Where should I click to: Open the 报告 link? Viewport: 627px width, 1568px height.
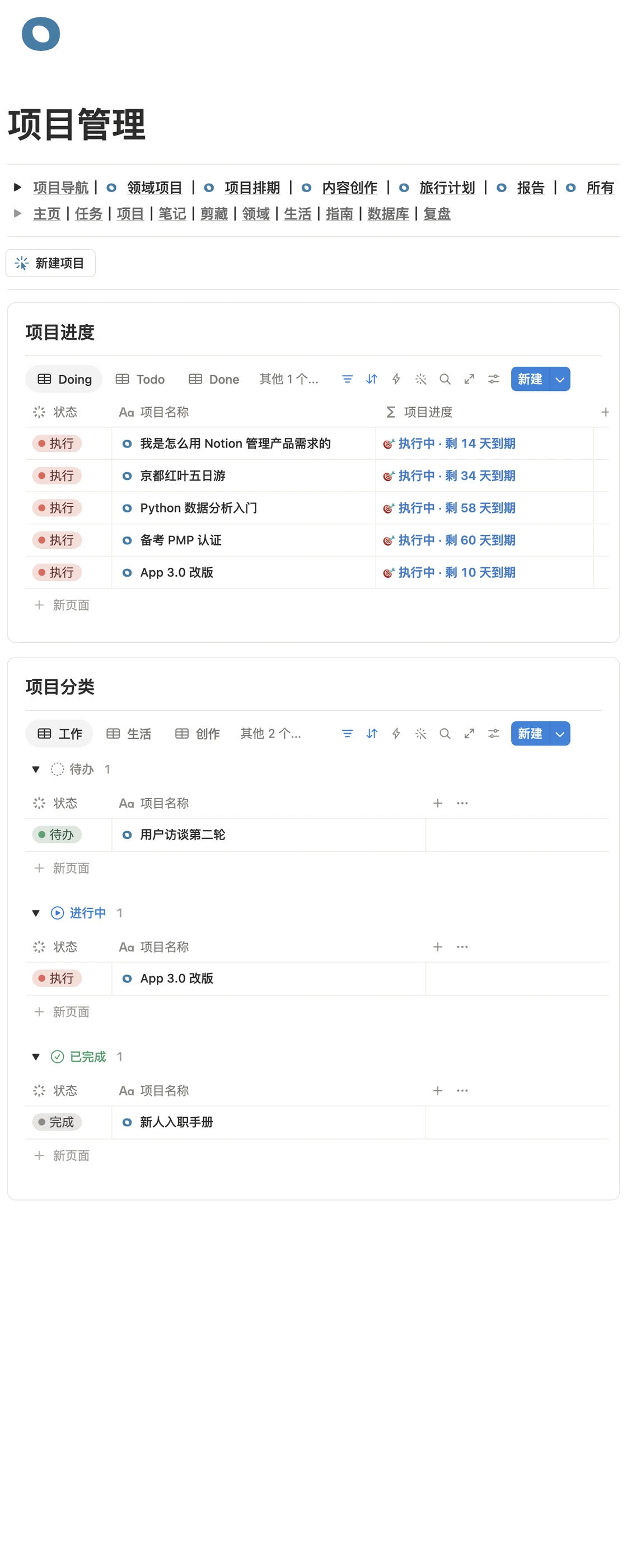tap(531, 188)
